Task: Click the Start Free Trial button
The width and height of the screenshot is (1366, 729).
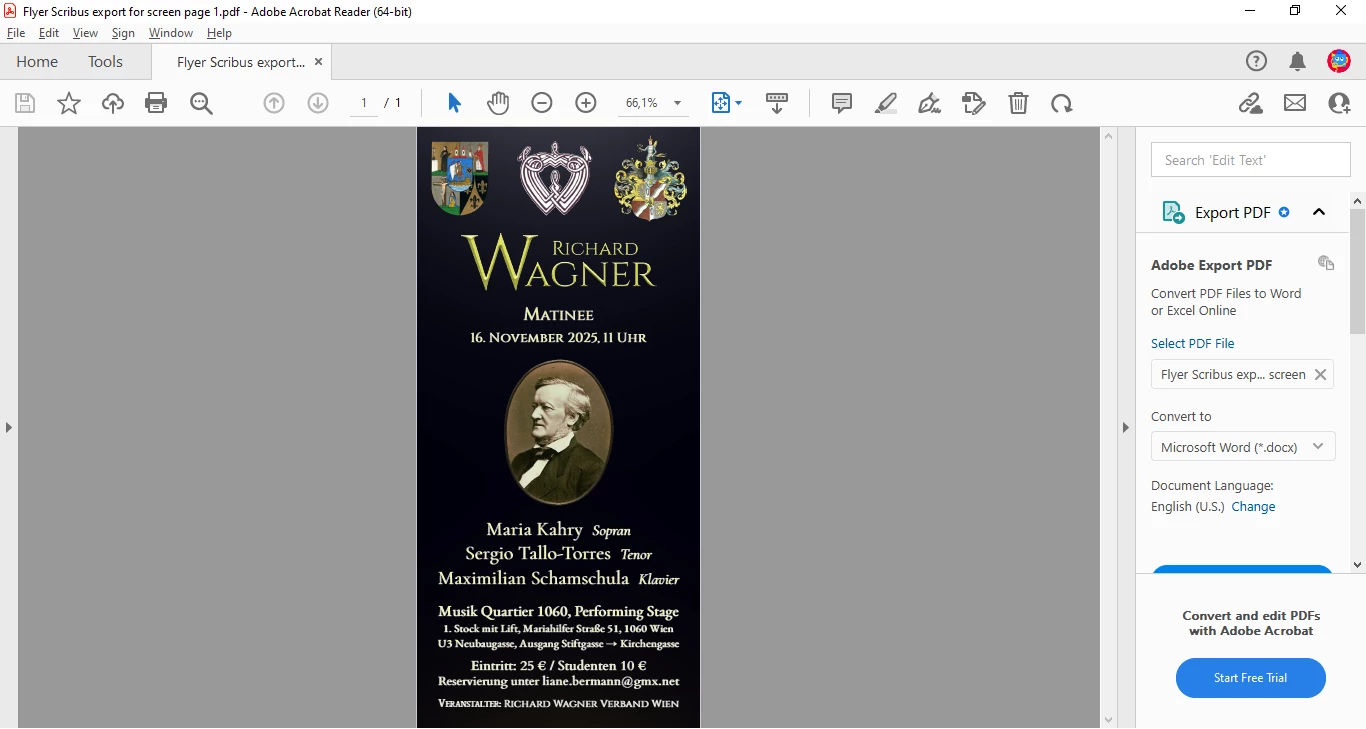Action: [x=1251, y=678]
